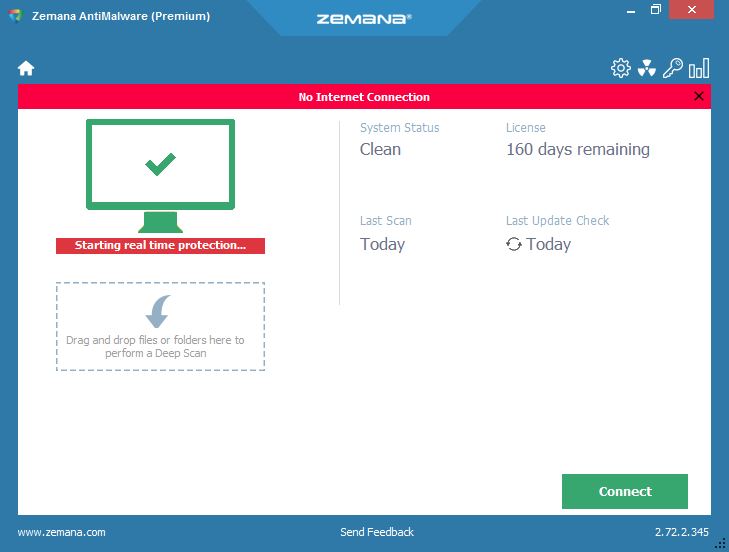729x552 pixels.
Task: Click the window resize grip corner
Action: click(x=721, y=543)
